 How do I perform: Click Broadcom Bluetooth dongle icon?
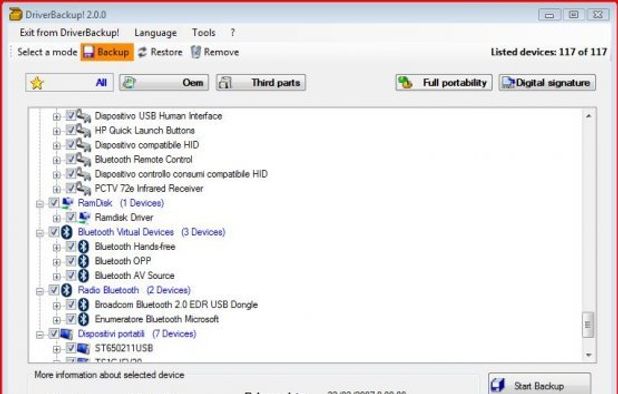click(x=83, y=305)
